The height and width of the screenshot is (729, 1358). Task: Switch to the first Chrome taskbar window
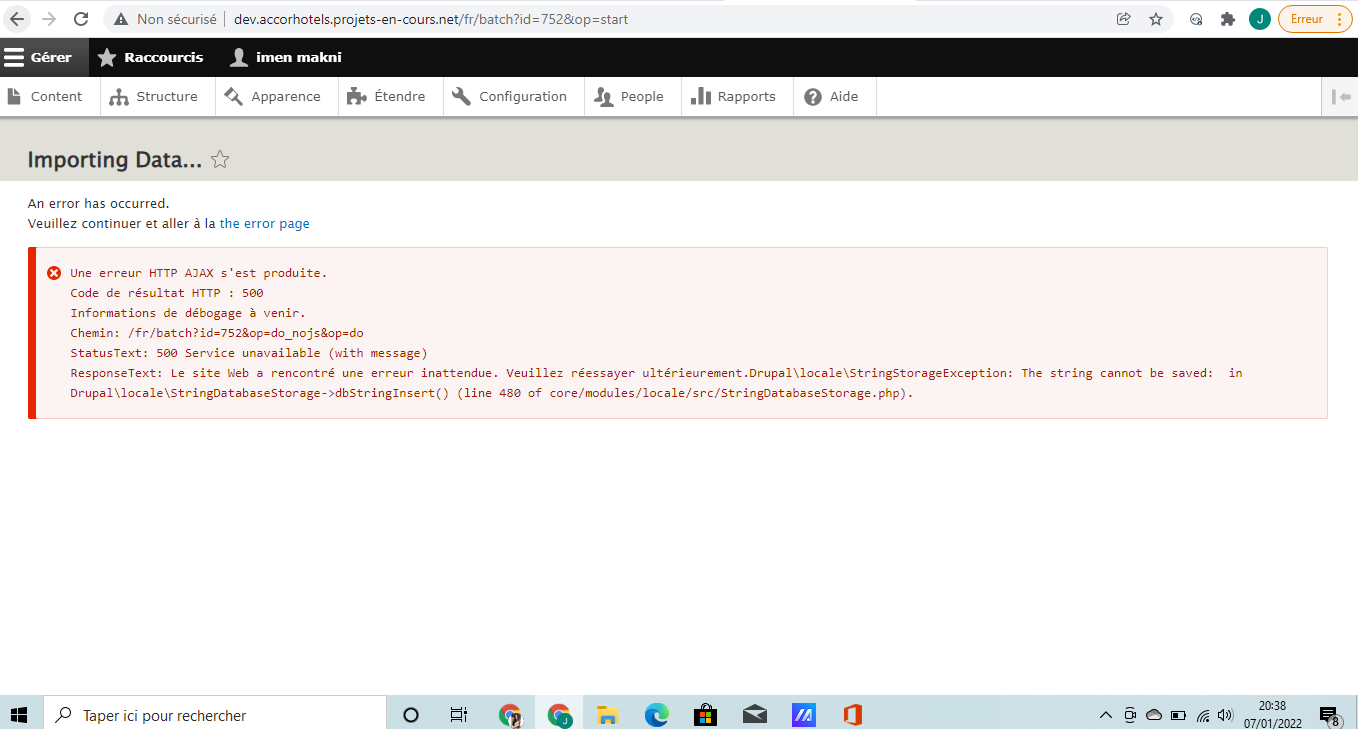[511, 714]
